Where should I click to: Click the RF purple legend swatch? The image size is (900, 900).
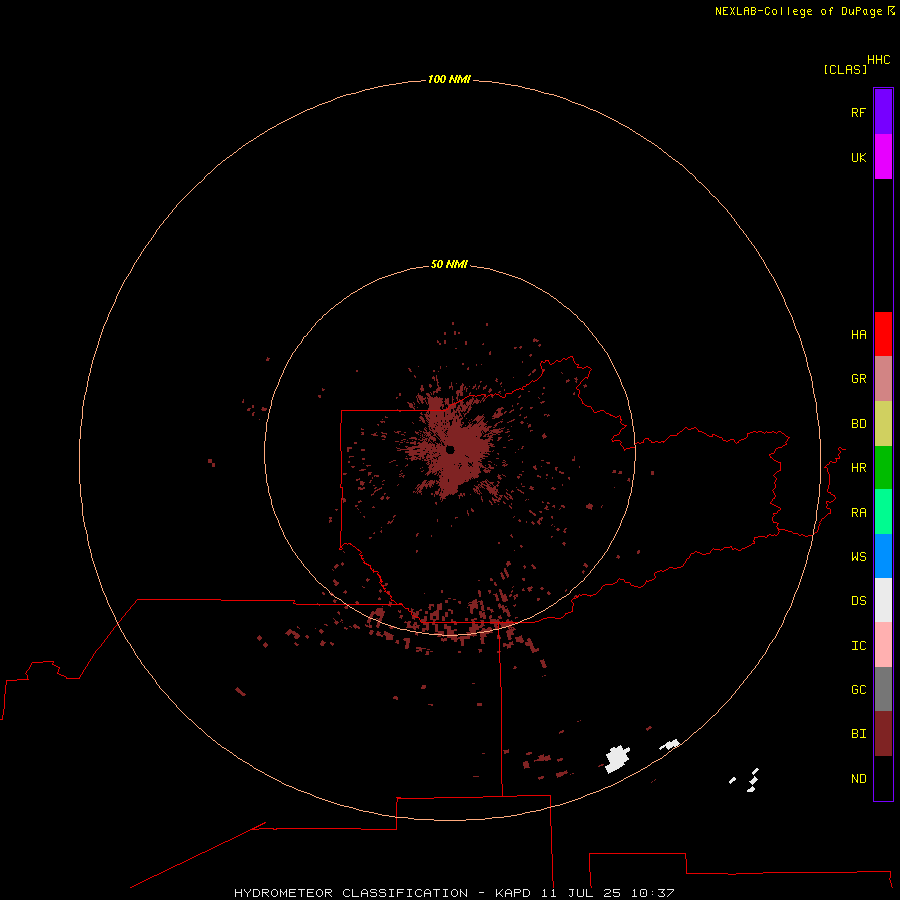pos(883,112)
